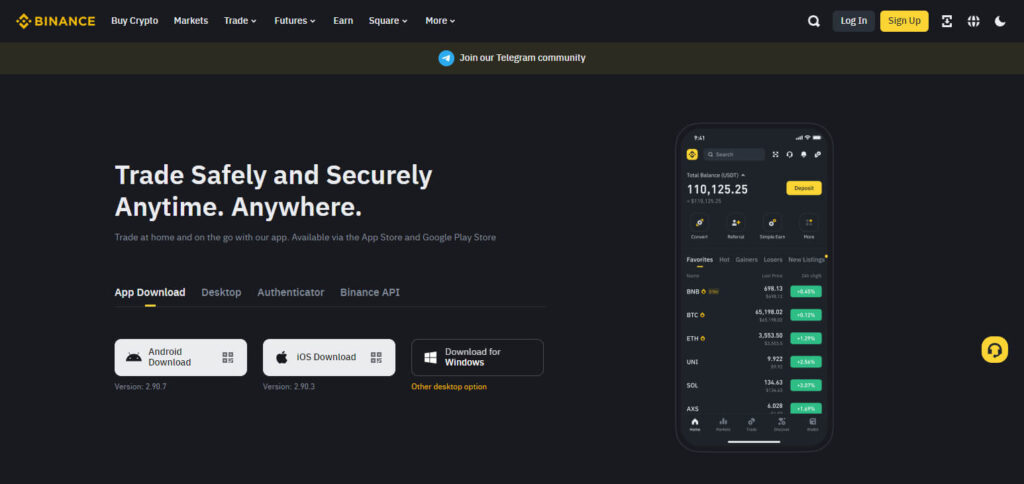Switch to the Binance API tab
The height and width of the screenshot is (484, 1024).
tap(370, 293)
